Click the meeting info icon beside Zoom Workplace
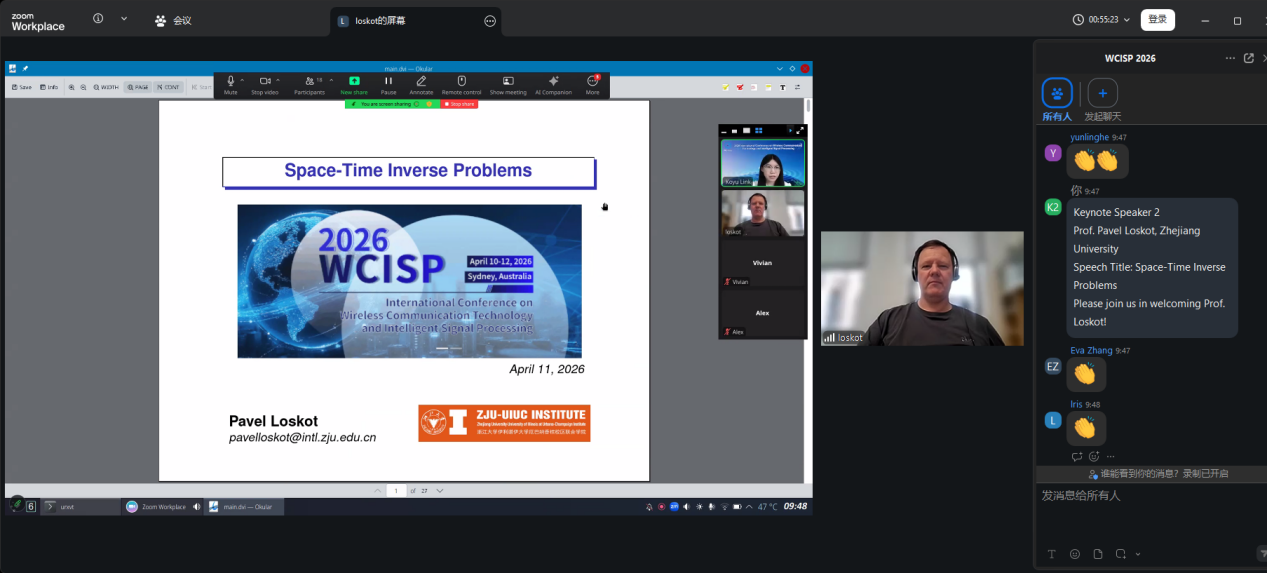 coord(98,19)
